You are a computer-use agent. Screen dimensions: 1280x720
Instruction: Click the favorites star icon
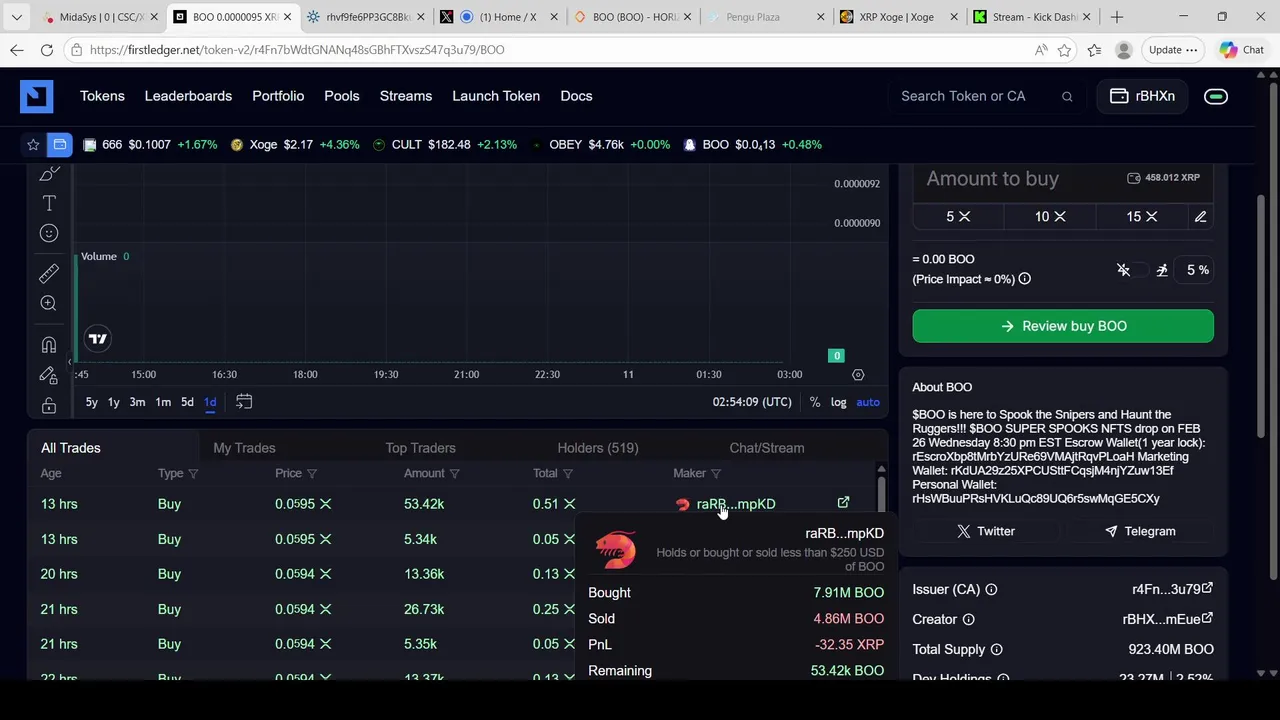[x=33, y=145]
